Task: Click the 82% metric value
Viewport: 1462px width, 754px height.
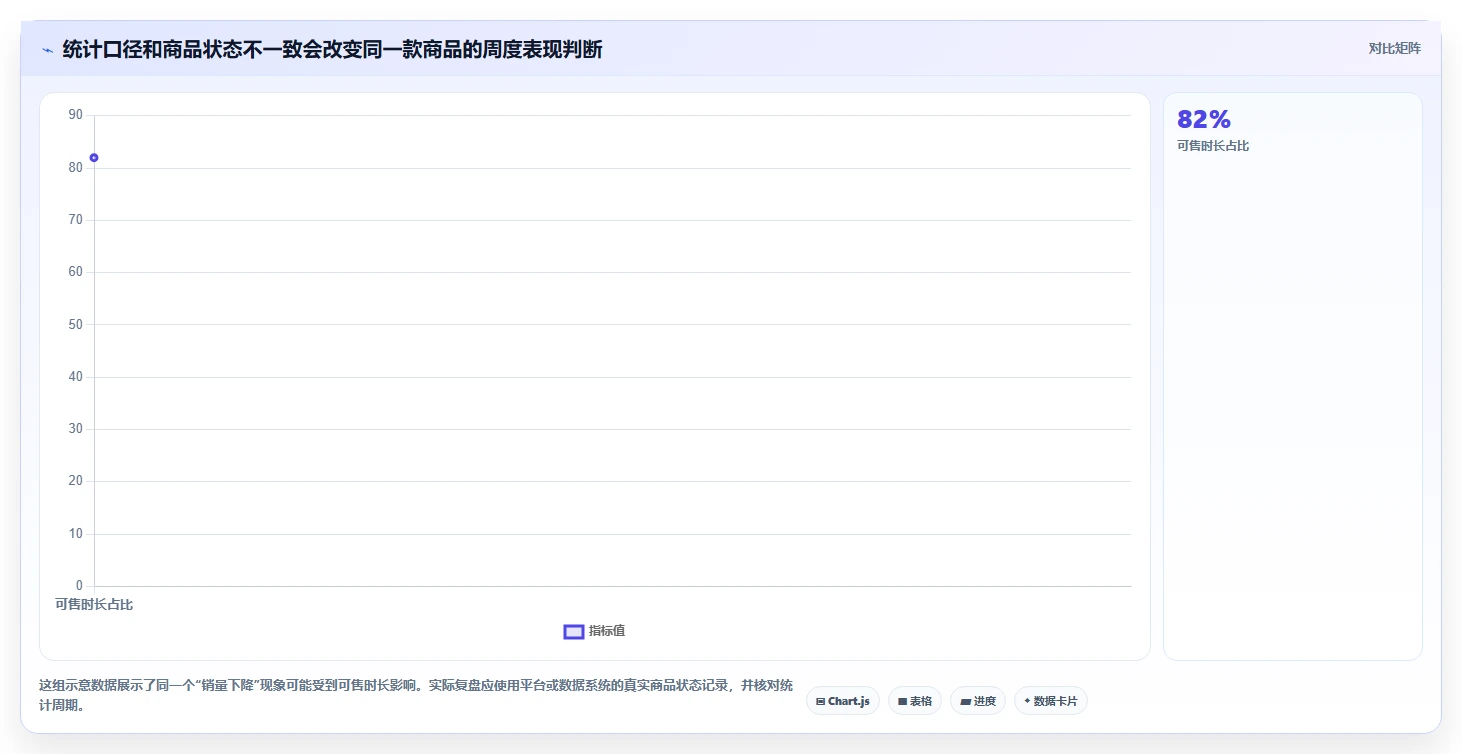Action: [1204, 120]
